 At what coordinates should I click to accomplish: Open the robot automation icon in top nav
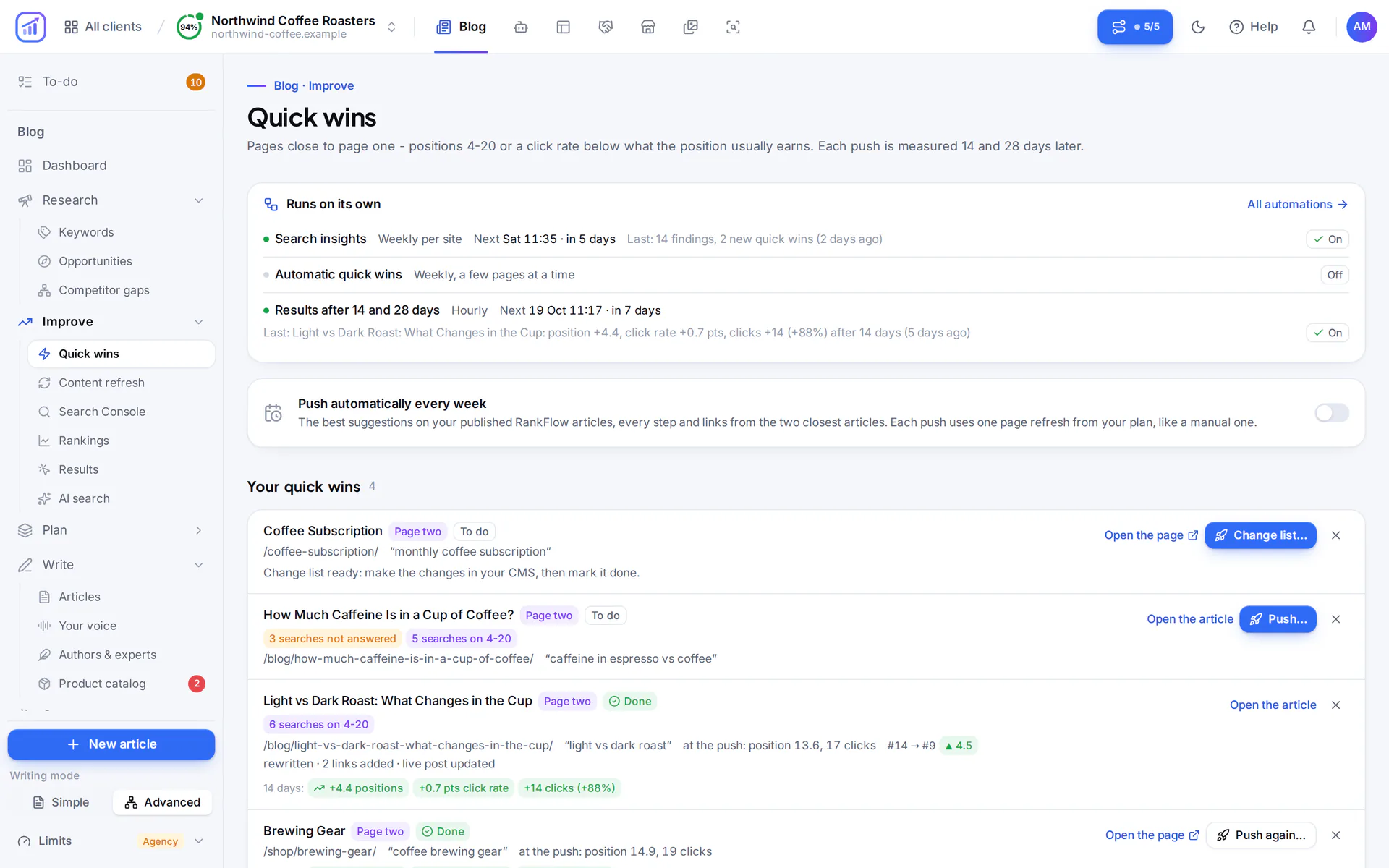coord(521,27)
